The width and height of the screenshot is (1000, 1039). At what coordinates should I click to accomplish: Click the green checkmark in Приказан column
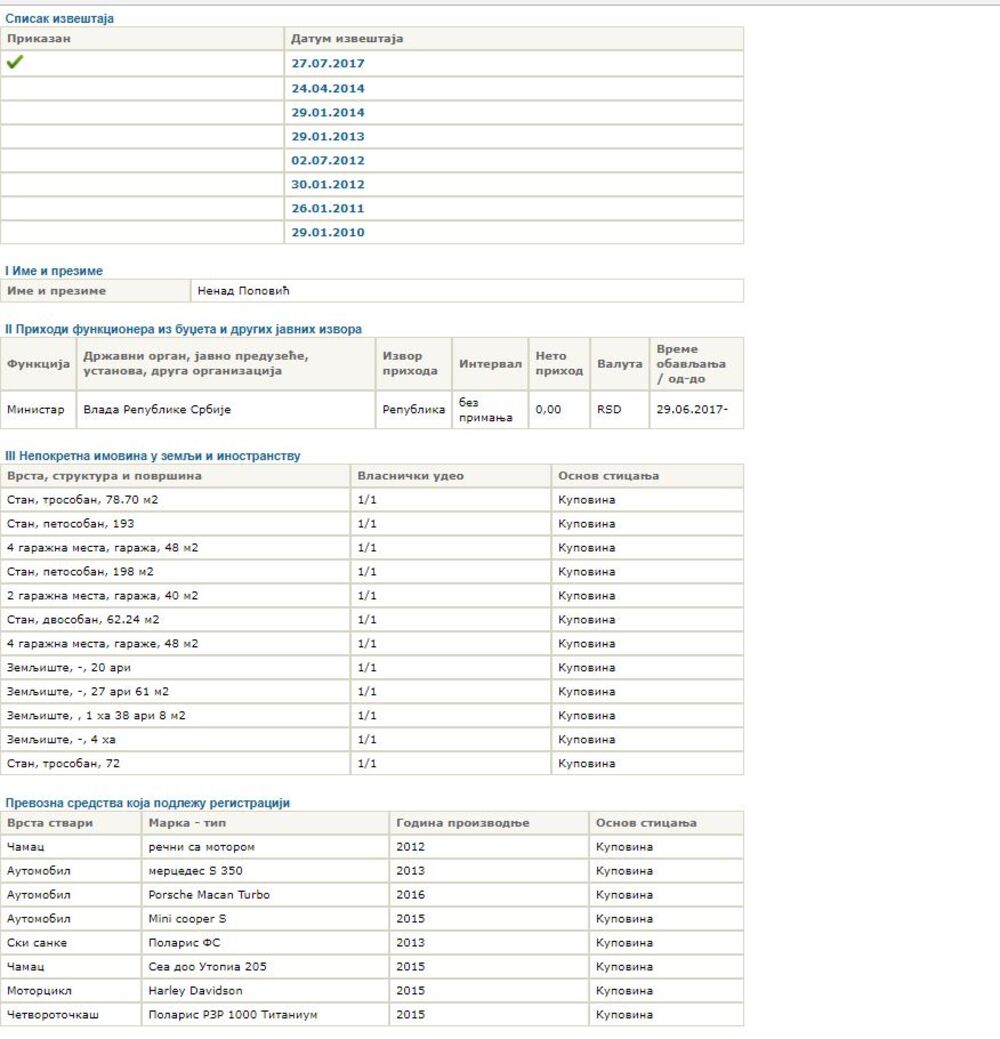(15, 62)
